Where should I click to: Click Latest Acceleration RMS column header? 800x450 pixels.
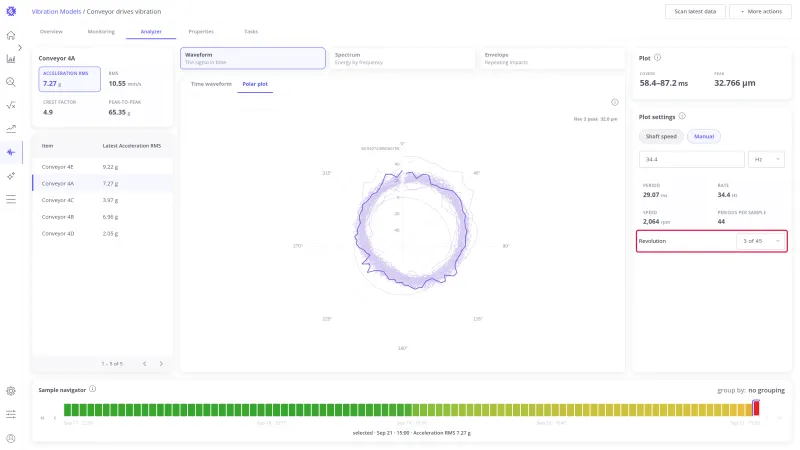(132, 146)
